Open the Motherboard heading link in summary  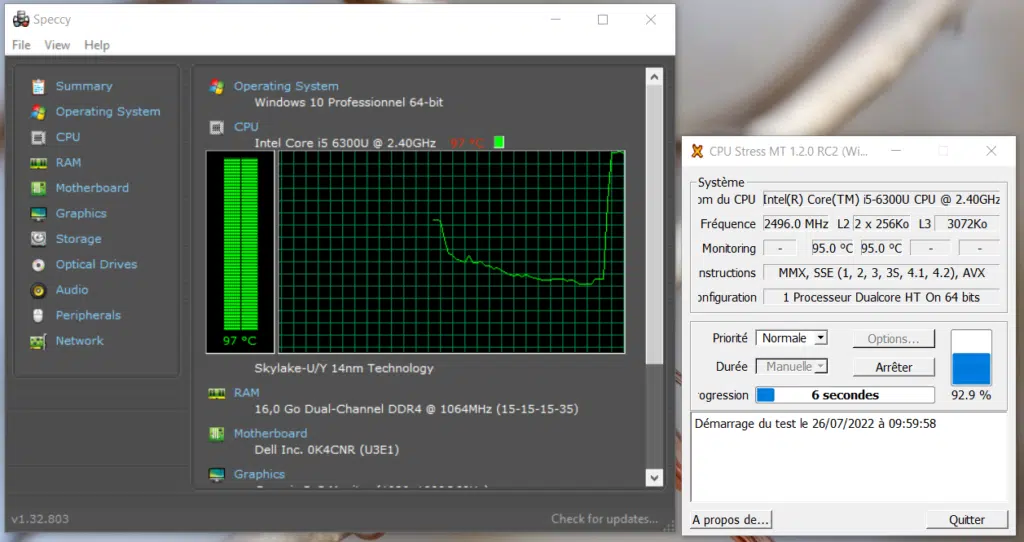click(x=270, y=434)
